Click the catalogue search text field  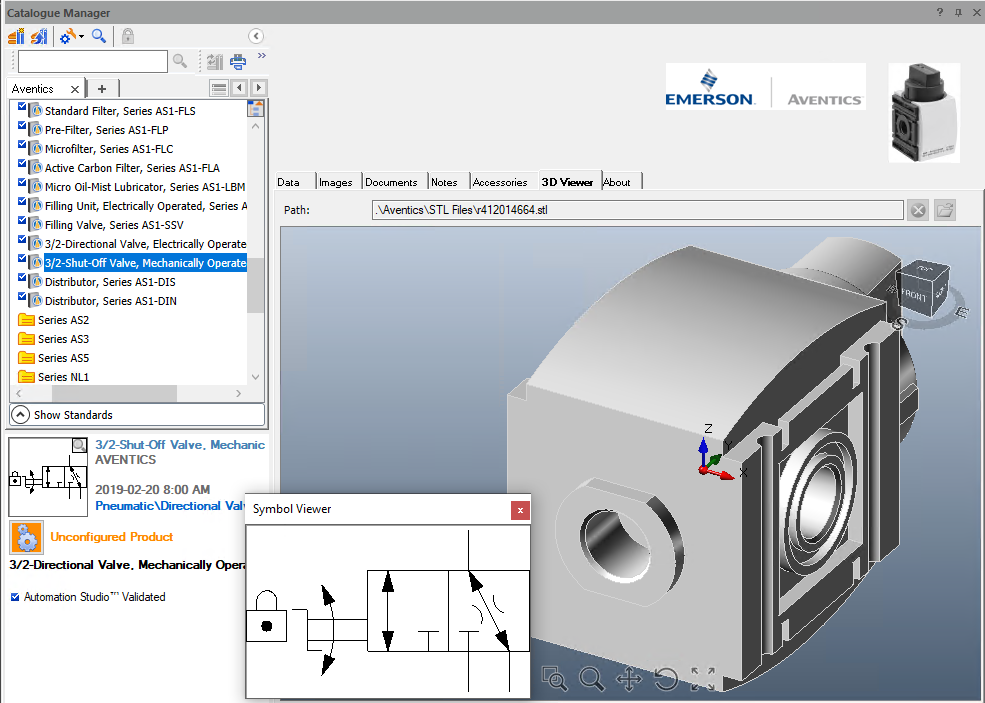(92, 62)
